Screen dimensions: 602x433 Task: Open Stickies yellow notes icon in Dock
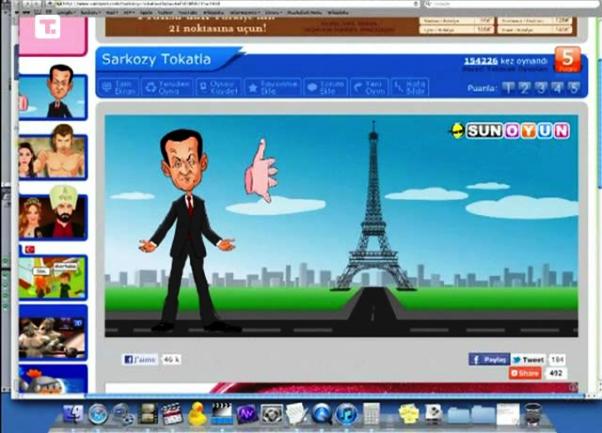[409, 415]
